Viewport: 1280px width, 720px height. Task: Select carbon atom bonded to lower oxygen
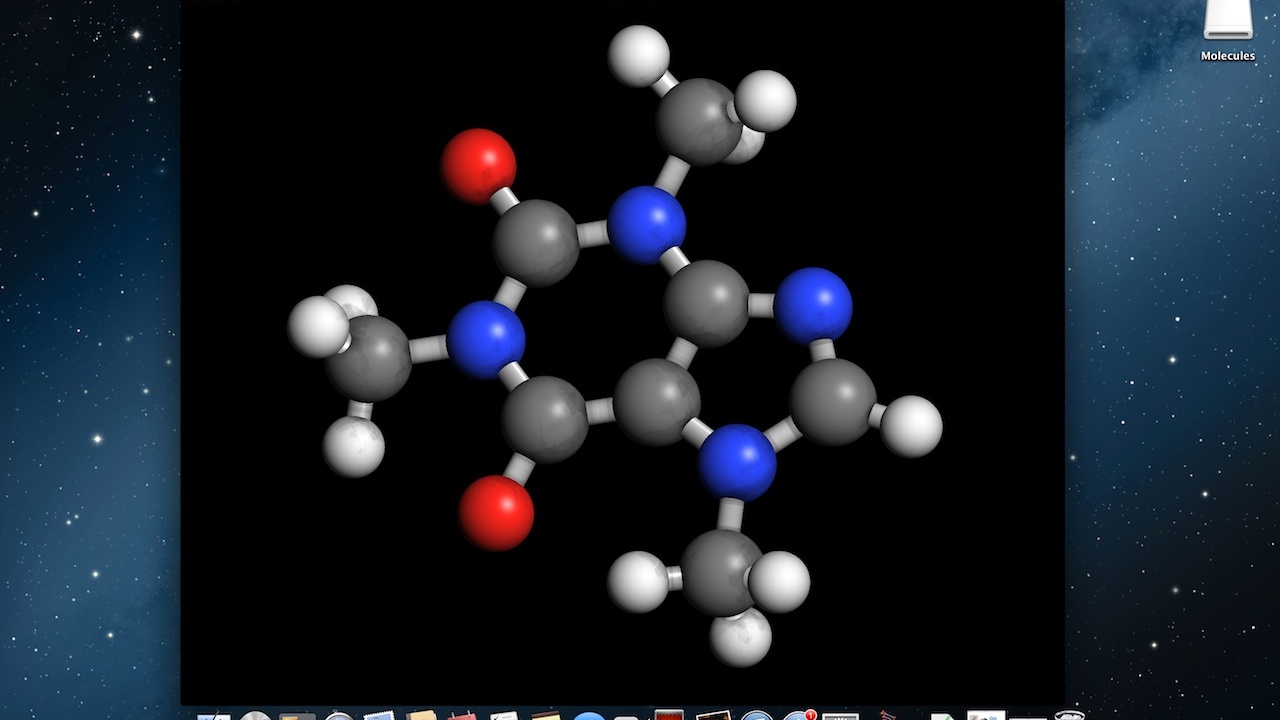(x=545, y=419)
